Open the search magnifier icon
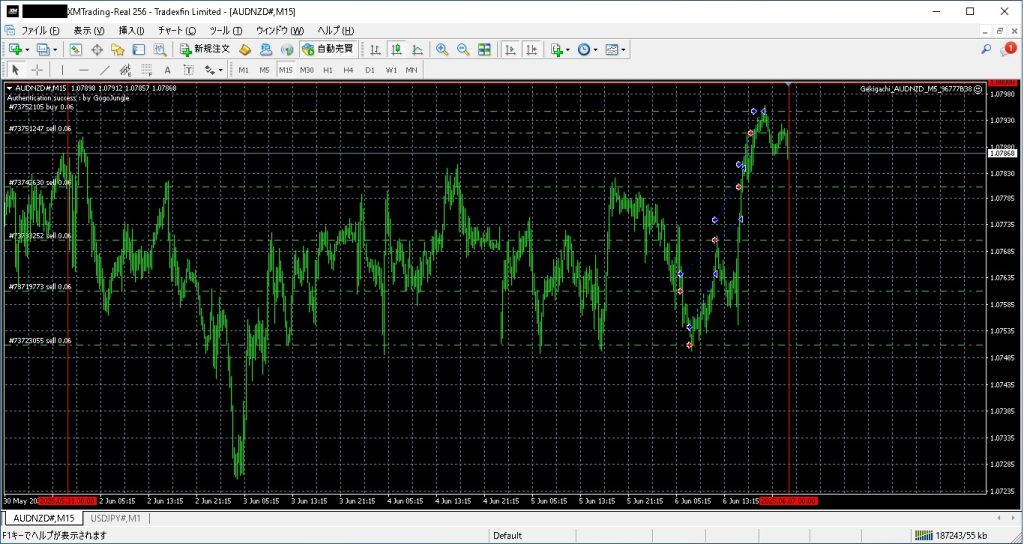 coord(986,49)
